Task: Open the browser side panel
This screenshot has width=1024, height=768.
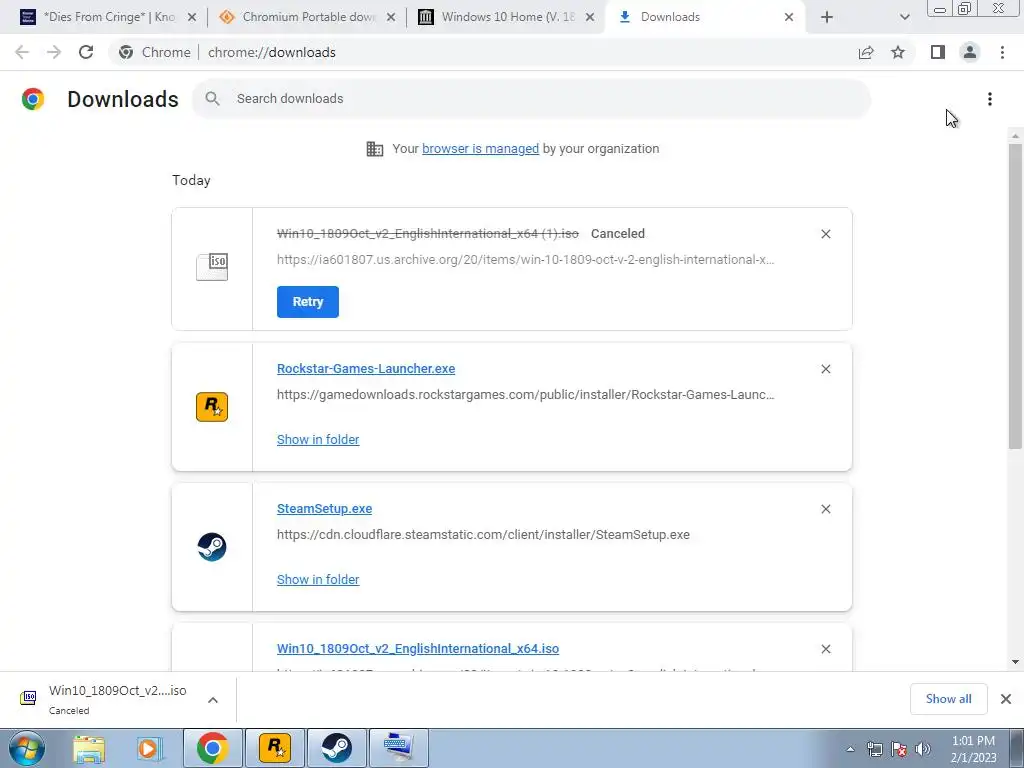Action: [x=938, y=52]
